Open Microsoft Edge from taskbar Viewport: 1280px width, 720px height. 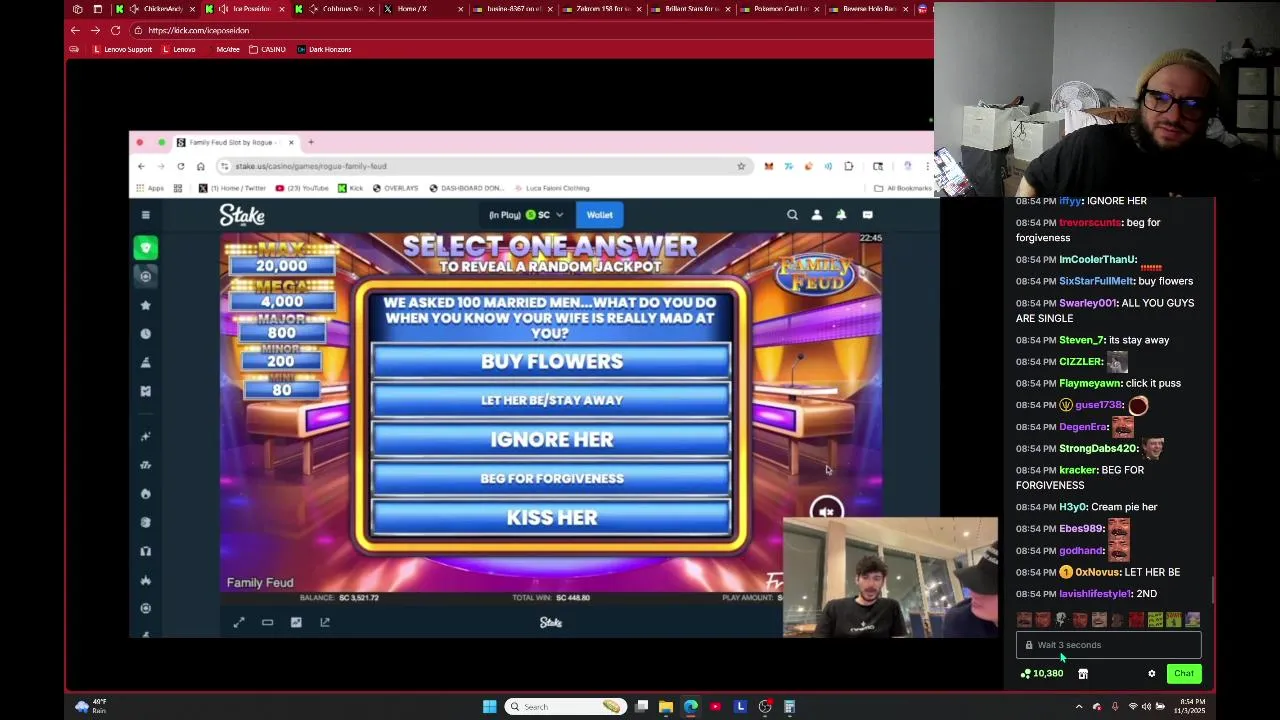(691, 707)
